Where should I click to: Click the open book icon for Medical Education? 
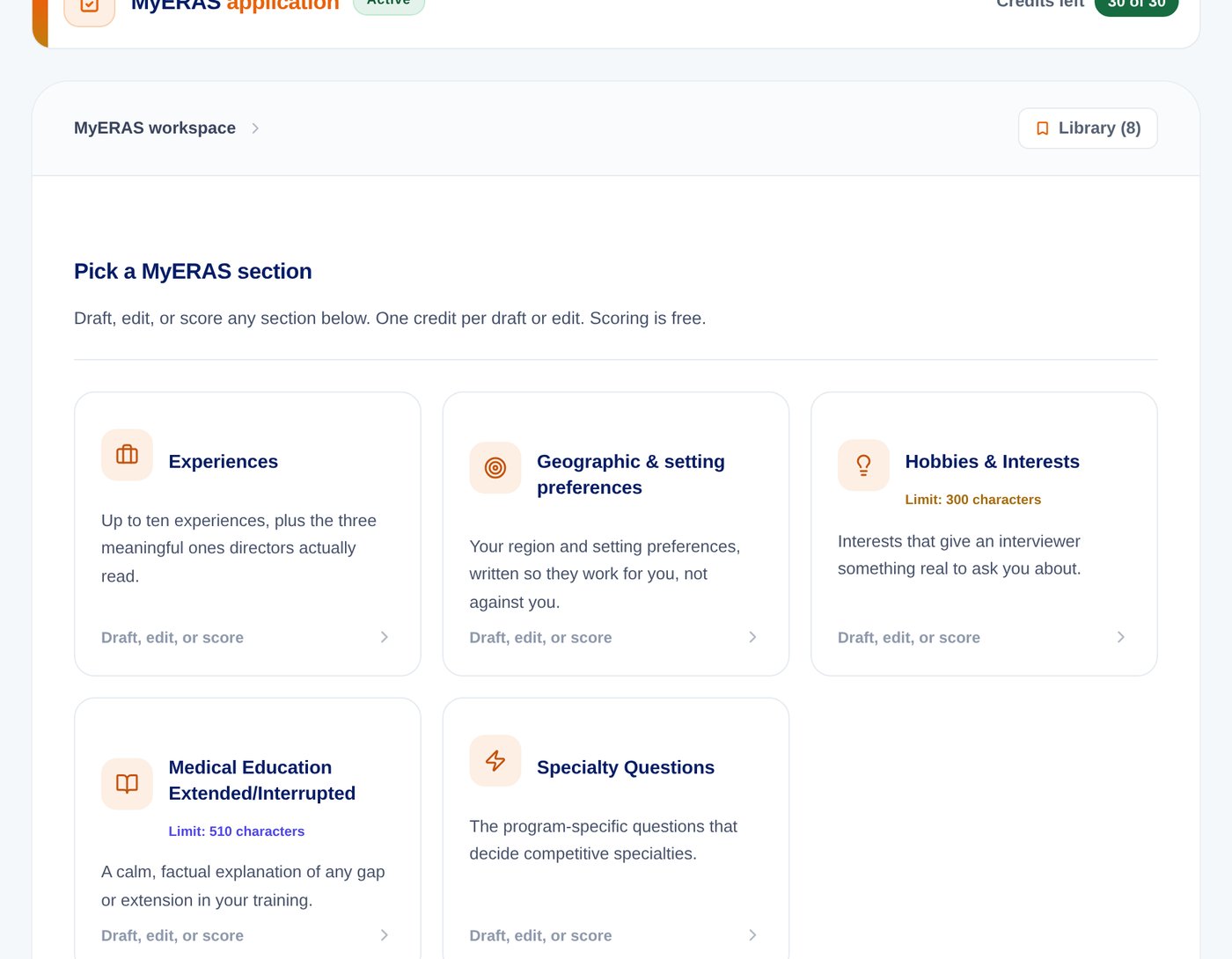point(127,784)
